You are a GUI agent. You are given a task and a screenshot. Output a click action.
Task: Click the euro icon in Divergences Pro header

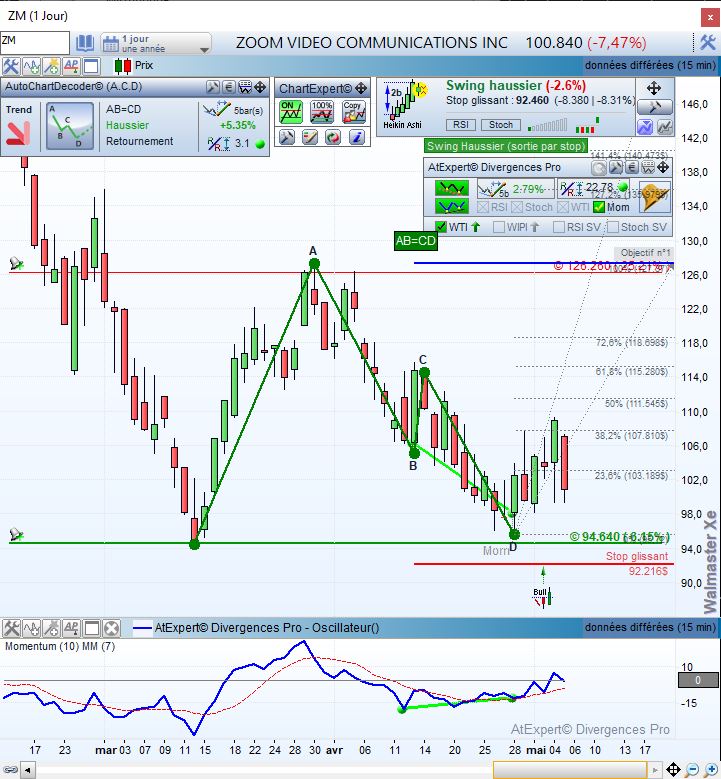tap(632, 168)
